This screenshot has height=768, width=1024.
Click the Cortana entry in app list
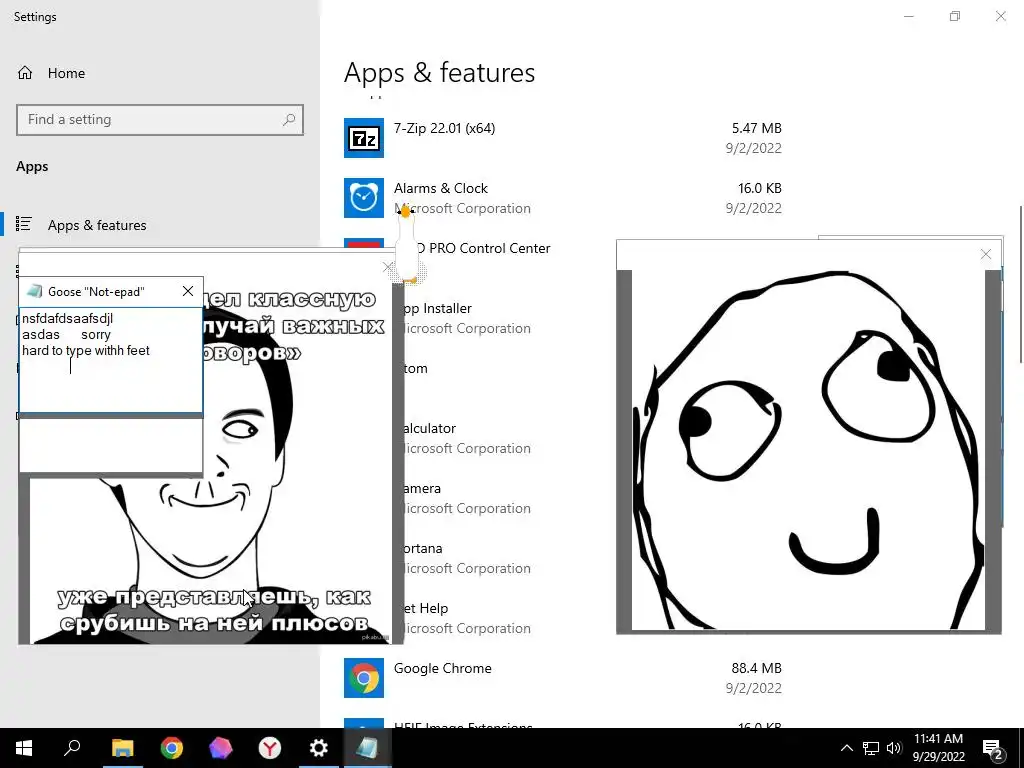coord(424,549)
